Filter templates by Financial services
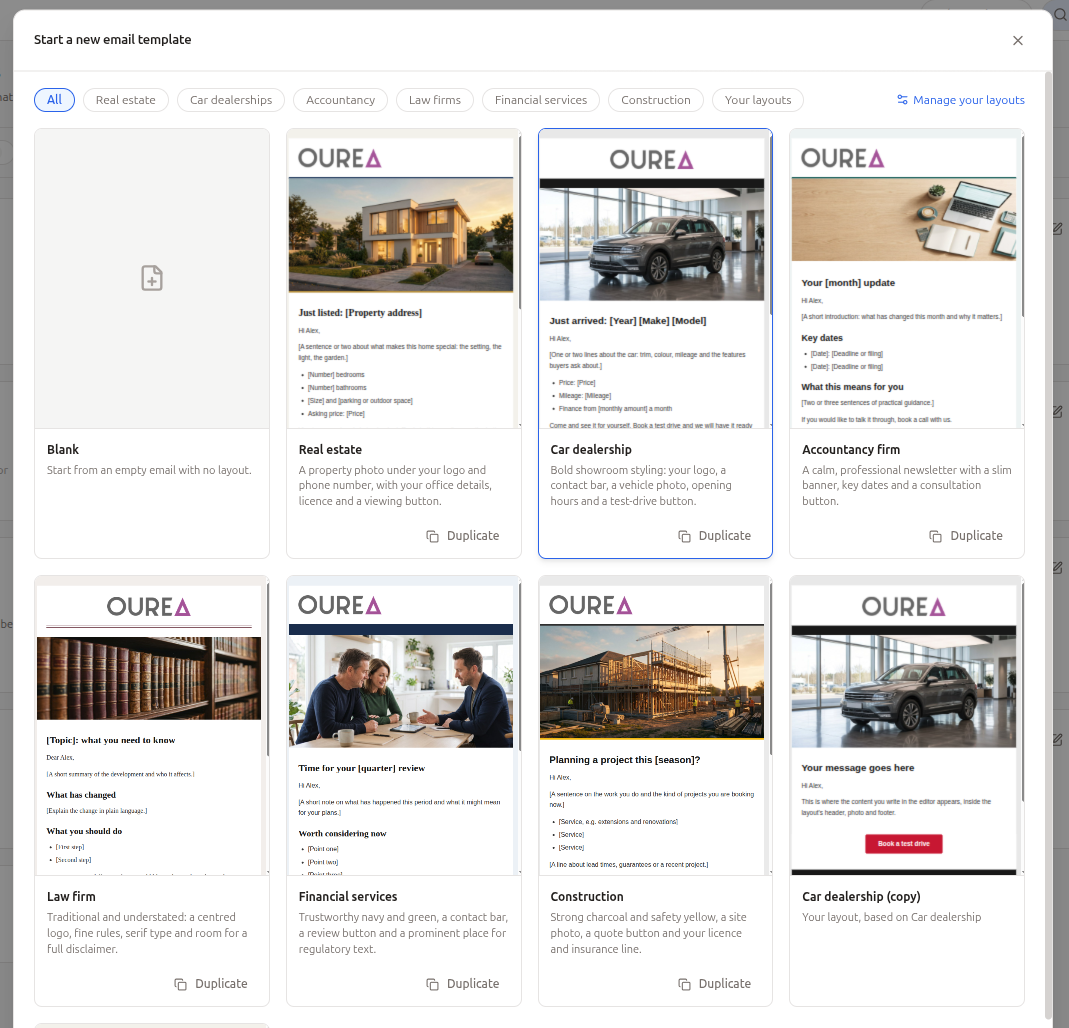Screen dimensions: 1069x1028 (541, 100)
